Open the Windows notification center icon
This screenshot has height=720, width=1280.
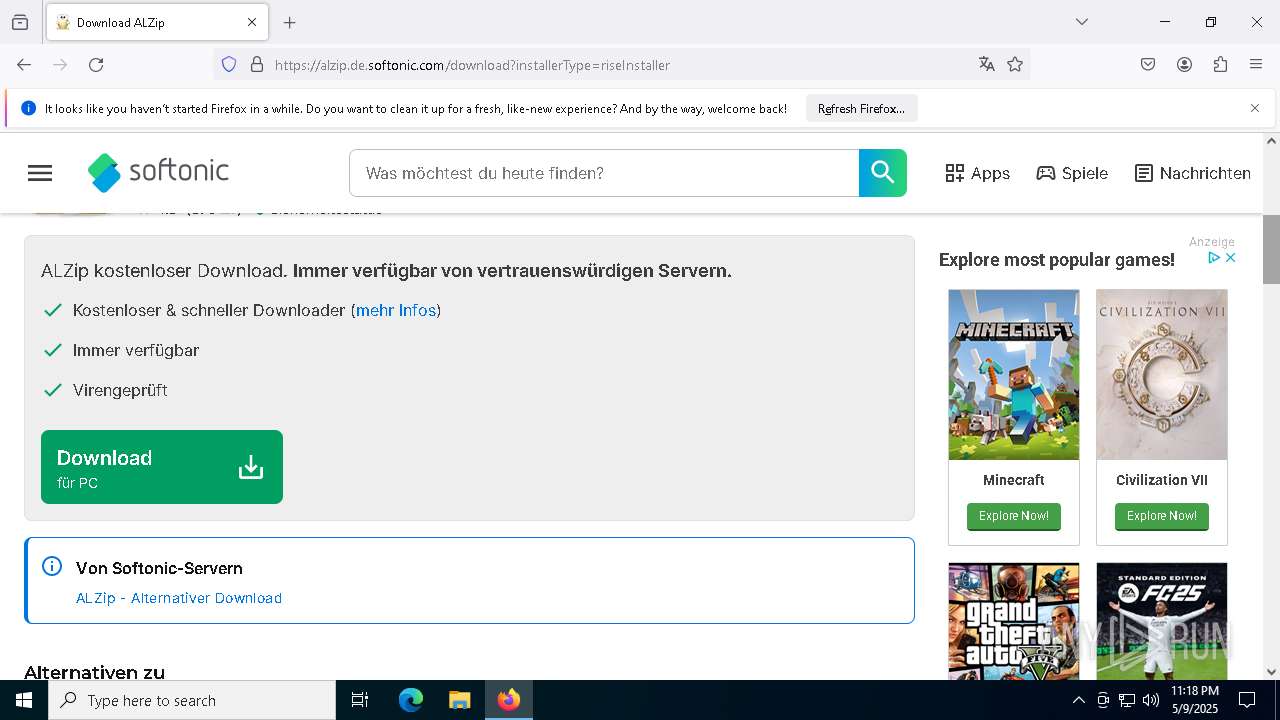click(x=1247, y=700)
